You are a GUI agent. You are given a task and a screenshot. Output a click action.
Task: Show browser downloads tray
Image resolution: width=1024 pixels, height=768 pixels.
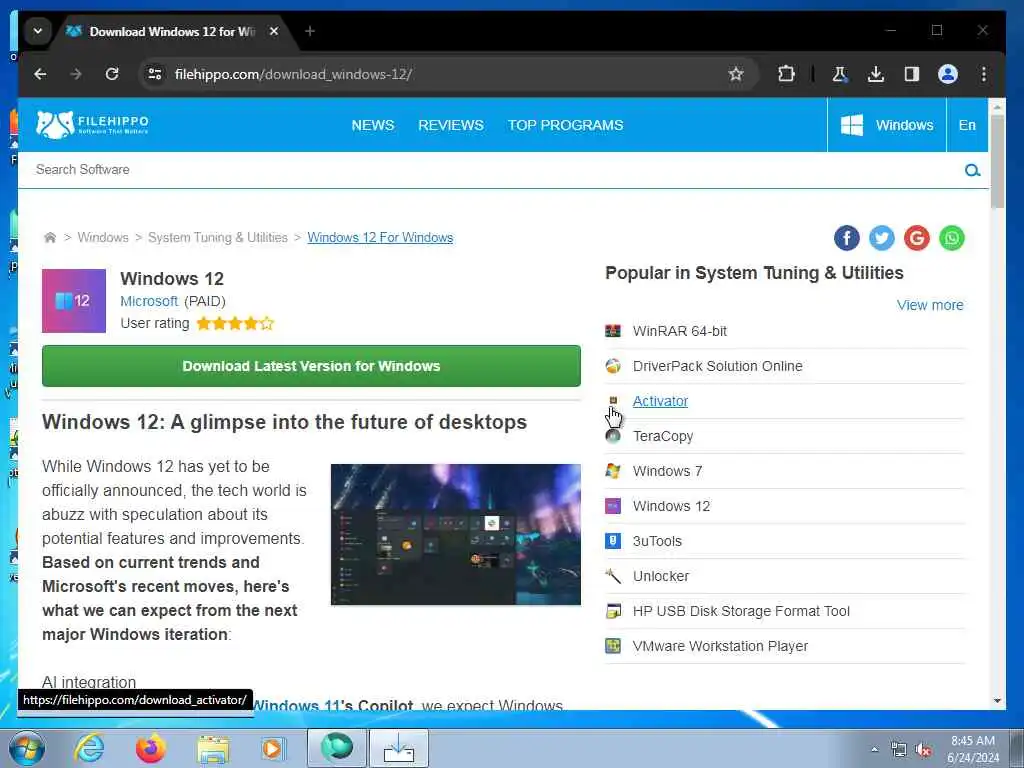pos(876,74)
